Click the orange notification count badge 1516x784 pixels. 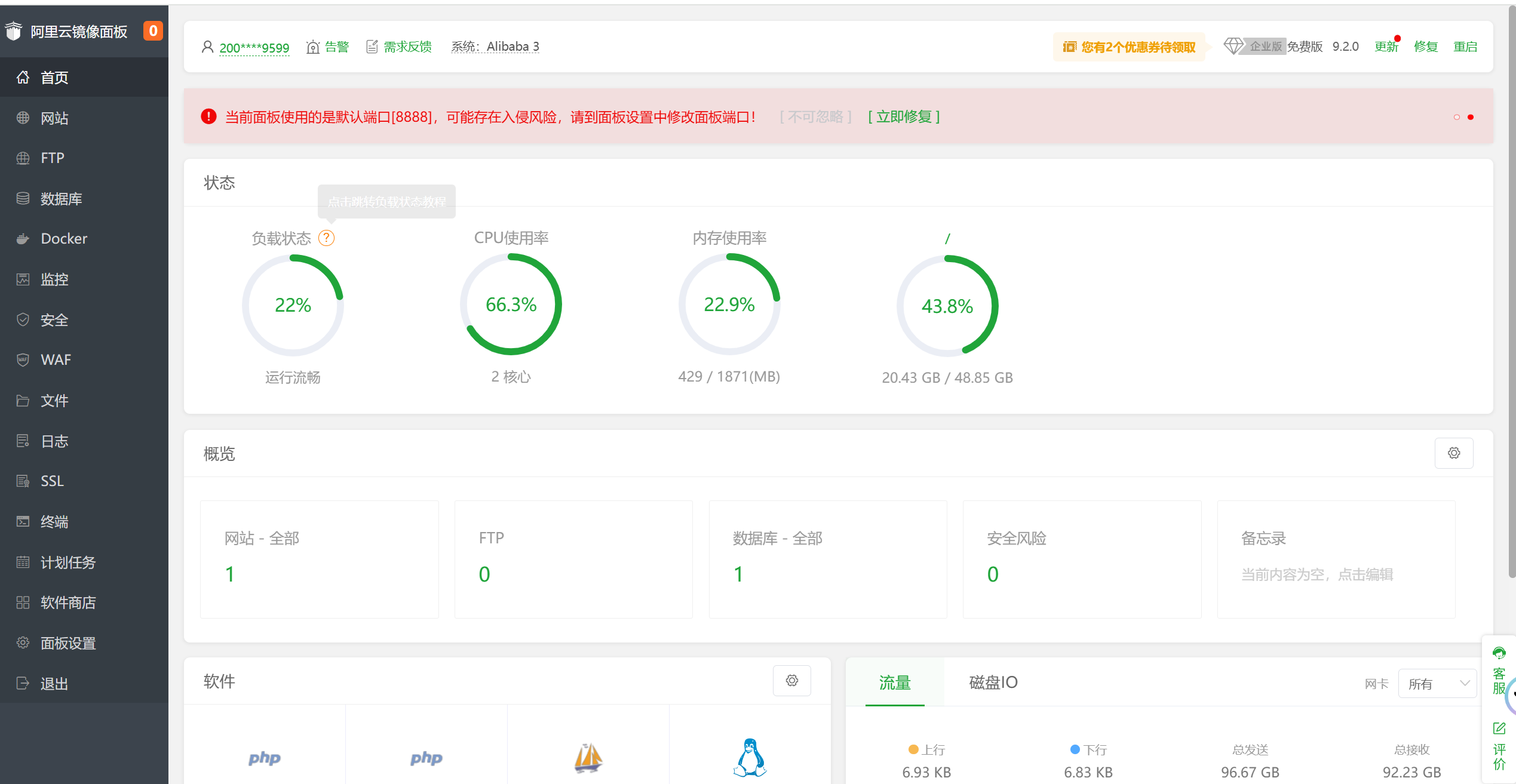click(153, 30)
